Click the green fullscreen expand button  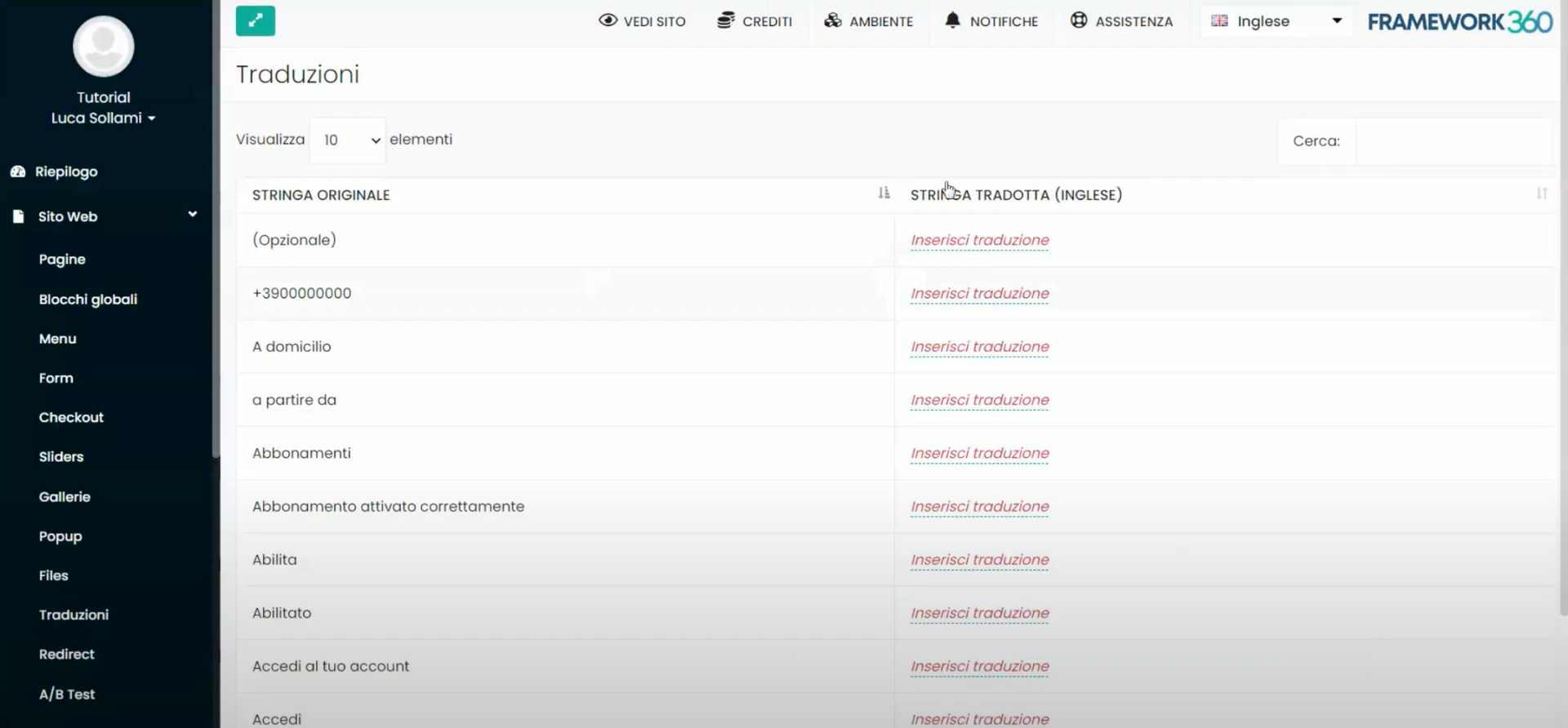pyautogui.click(x=255, y=21)
